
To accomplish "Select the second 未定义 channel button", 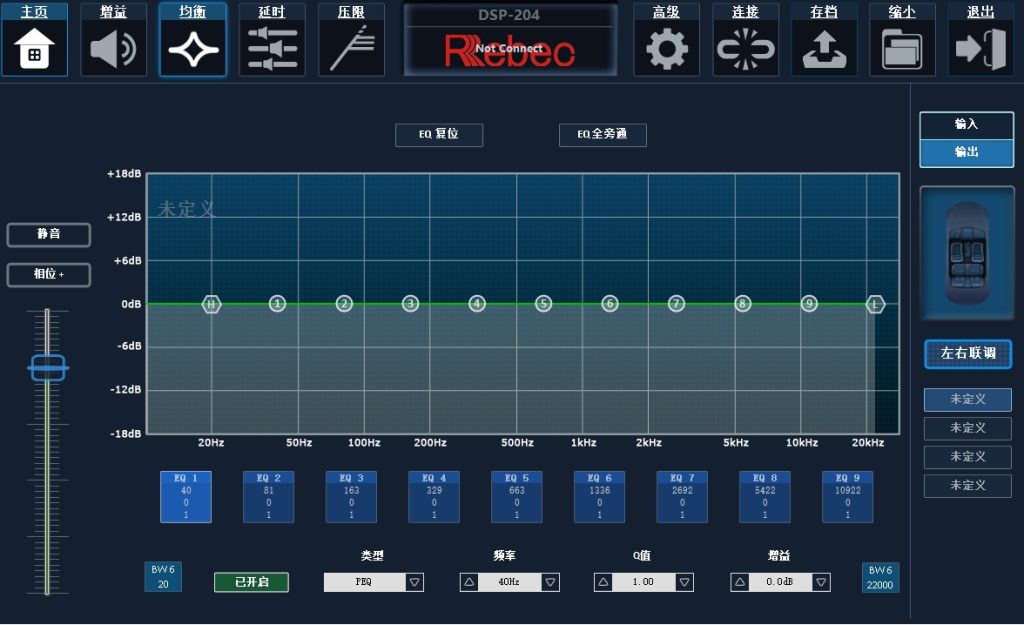I will [968, 428].
